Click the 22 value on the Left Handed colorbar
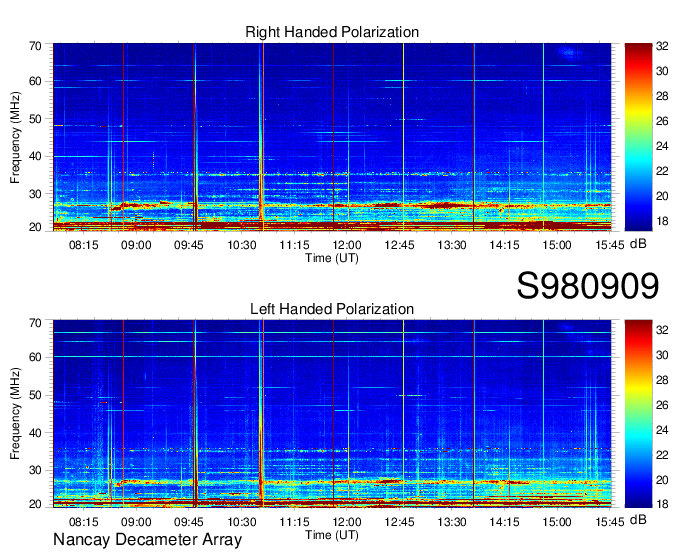Screen dimensions: 680x552 662,455
